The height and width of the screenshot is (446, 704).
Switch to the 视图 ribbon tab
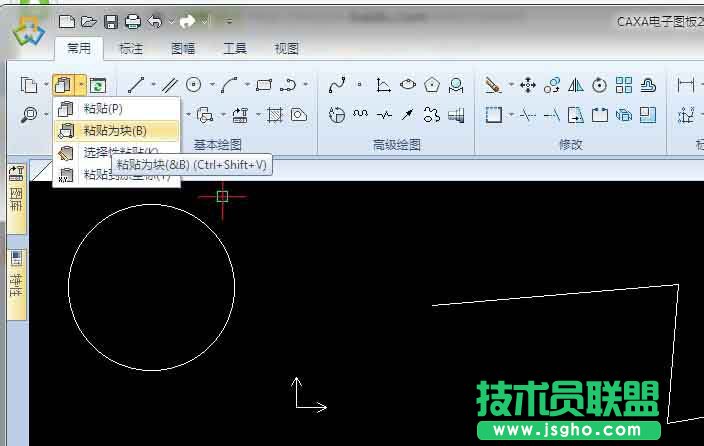coord(286,48)
